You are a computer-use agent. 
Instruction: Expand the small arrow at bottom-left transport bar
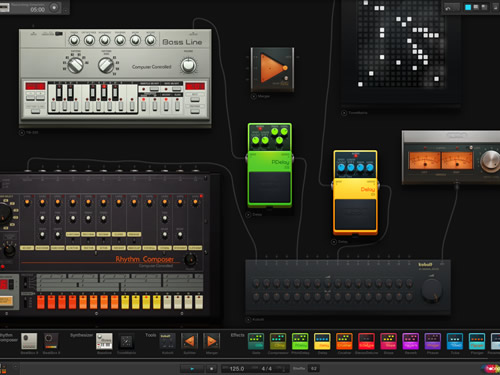[x=15, y=367]
